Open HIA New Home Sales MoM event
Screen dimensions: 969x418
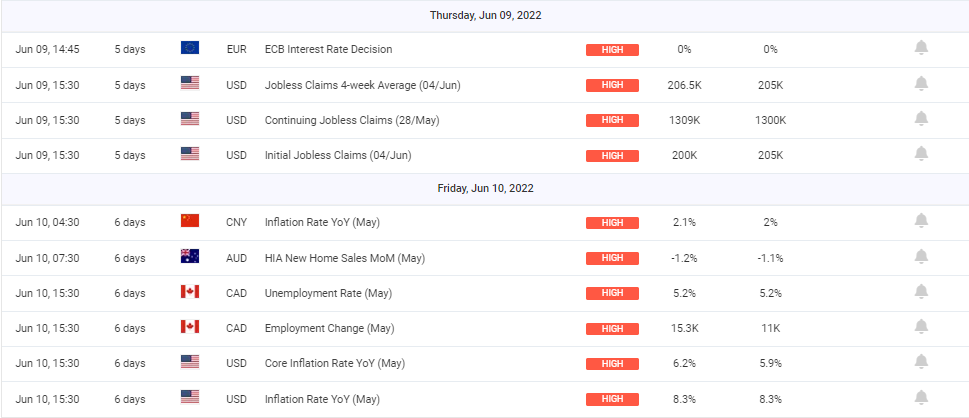[x=344, y=258]
